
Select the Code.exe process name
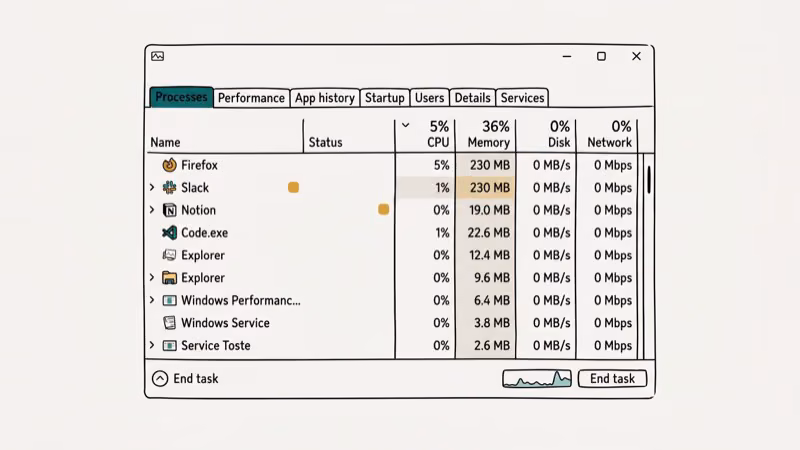[x=205, y=233]
